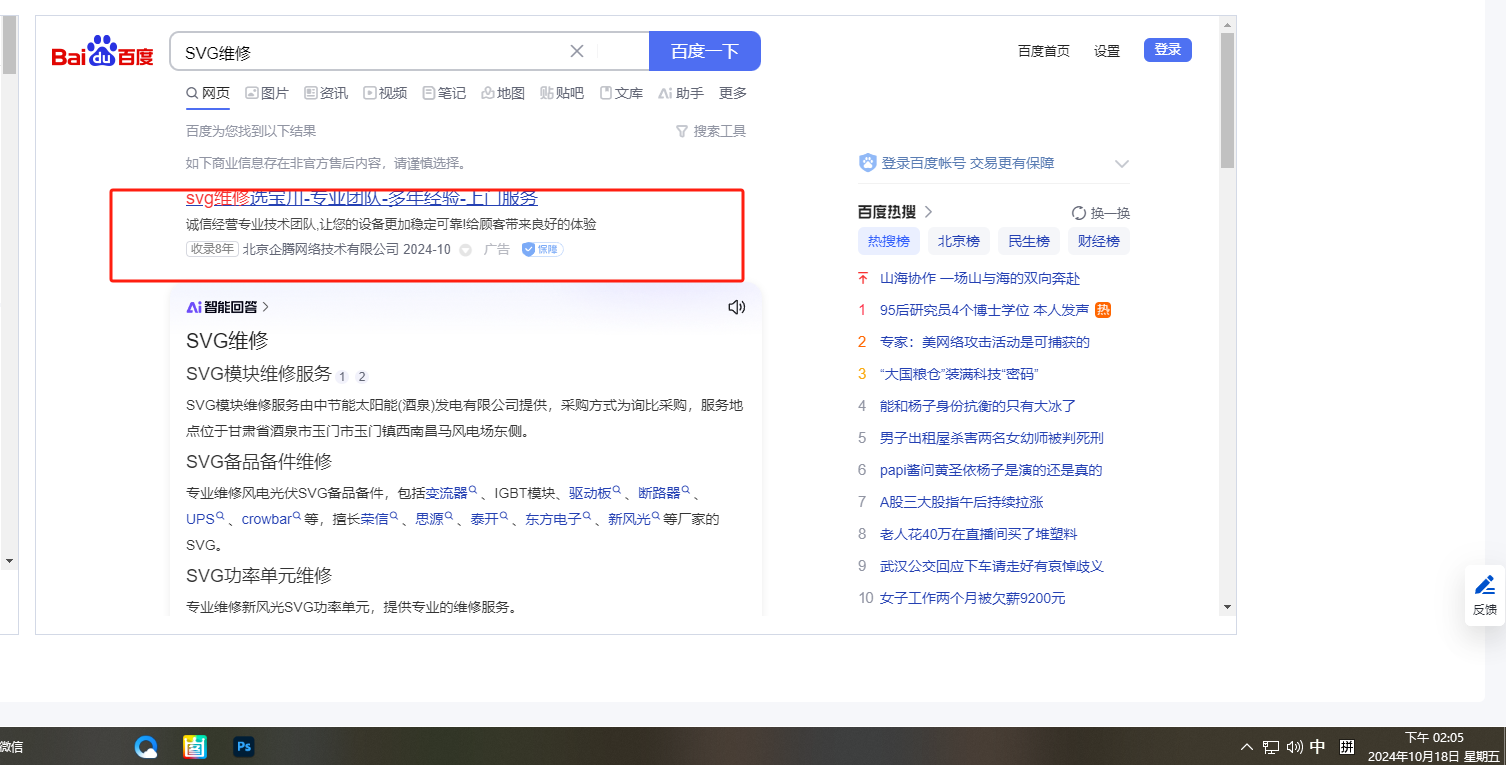Open the 反馈 feedback pencil icon
The width and height of the screenshot is (1506, 765).
point(1485,585)
